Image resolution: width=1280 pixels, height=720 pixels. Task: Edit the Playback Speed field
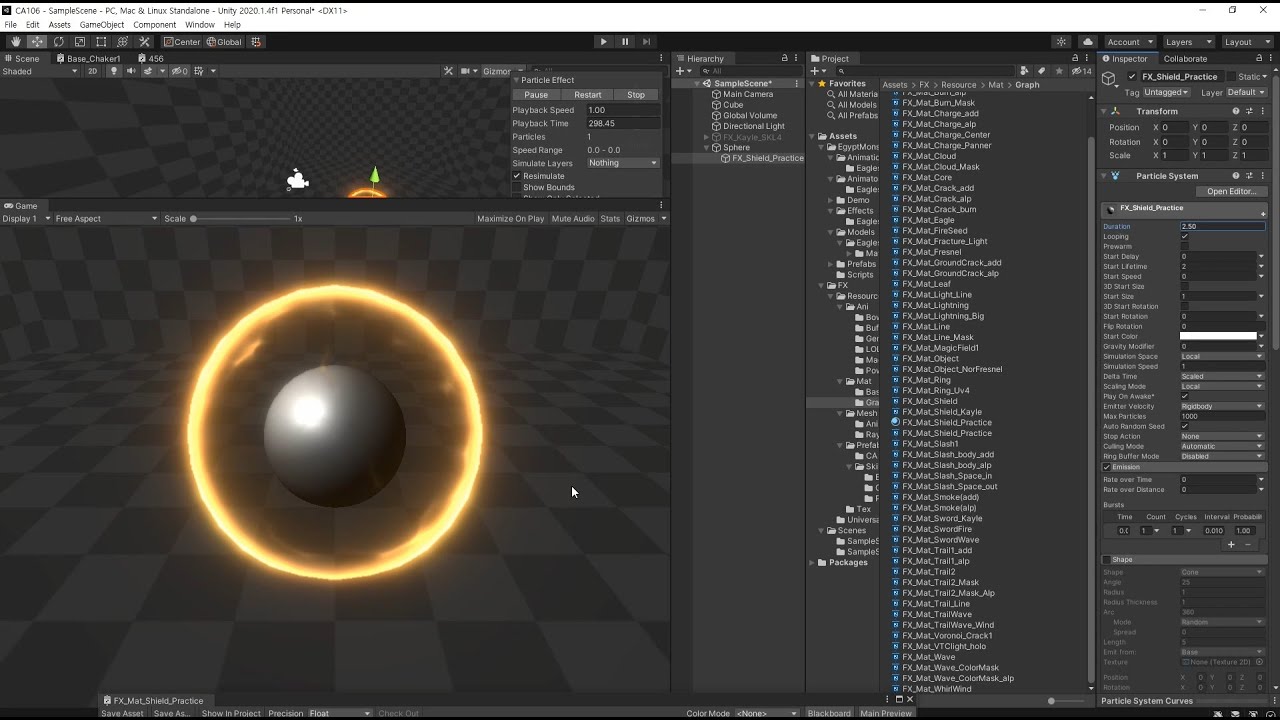pos(623,110)
